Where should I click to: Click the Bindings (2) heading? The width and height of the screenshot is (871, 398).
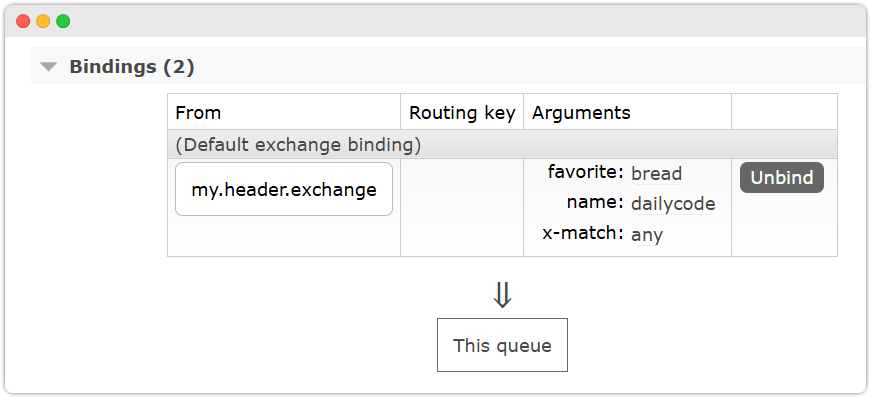[x=132, y=67]
